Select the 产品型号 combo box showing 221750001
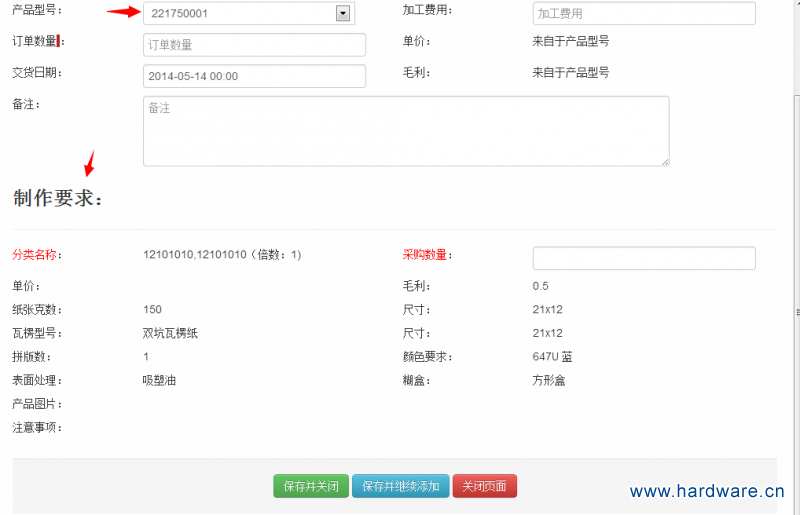This screenshot has height=515, width=800. coord(240,13)
